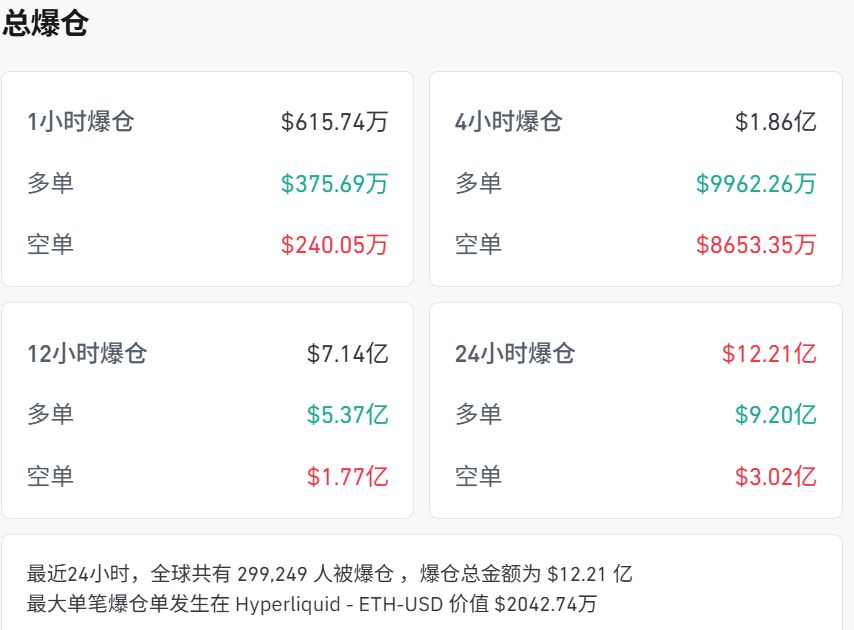Click the $5.37亿 long liquidation value
The image size is (854, 630).
[x=347, y=415]
